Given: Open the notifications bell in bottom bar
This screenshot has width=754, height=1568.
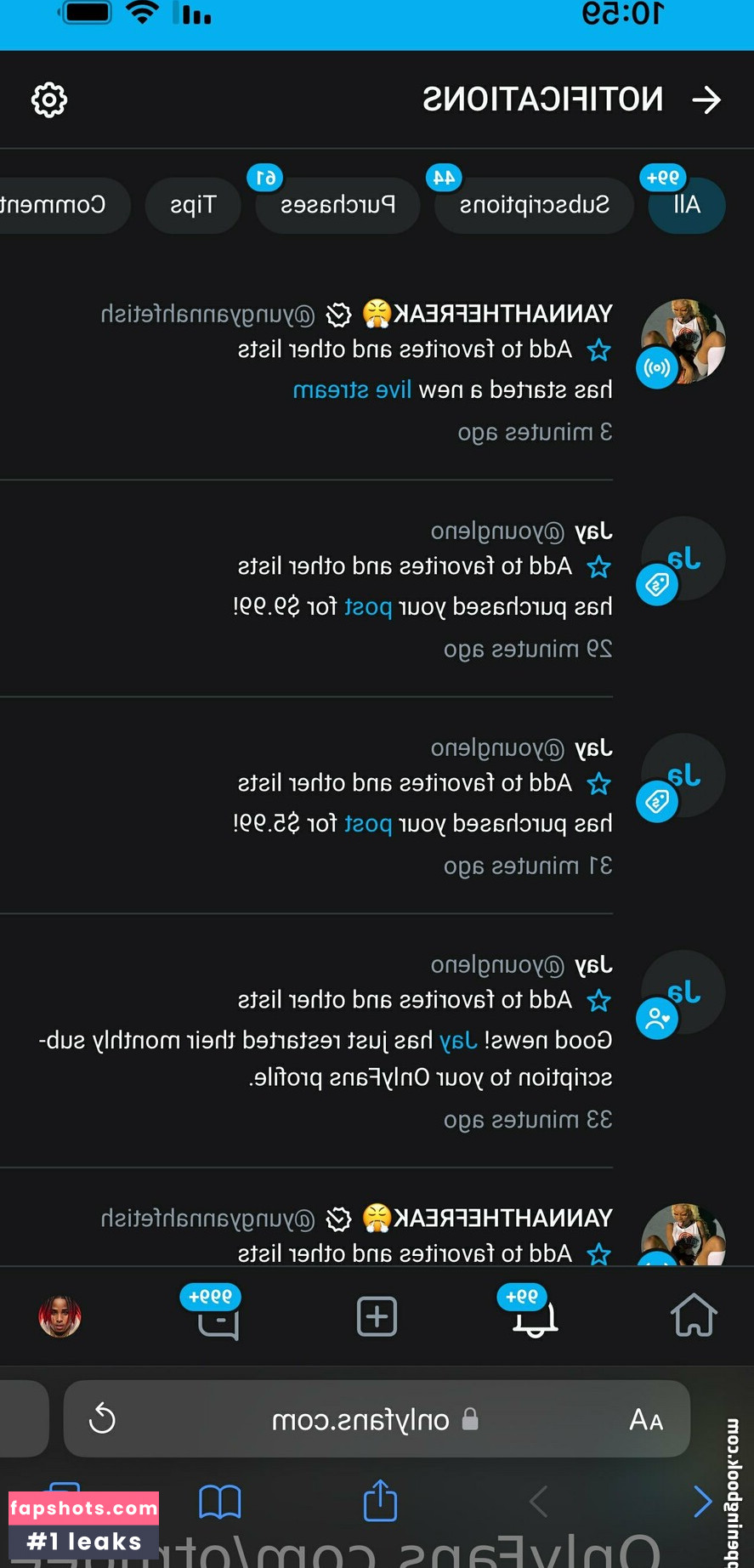Looking at the screenshot, I should click(534, 1317).
